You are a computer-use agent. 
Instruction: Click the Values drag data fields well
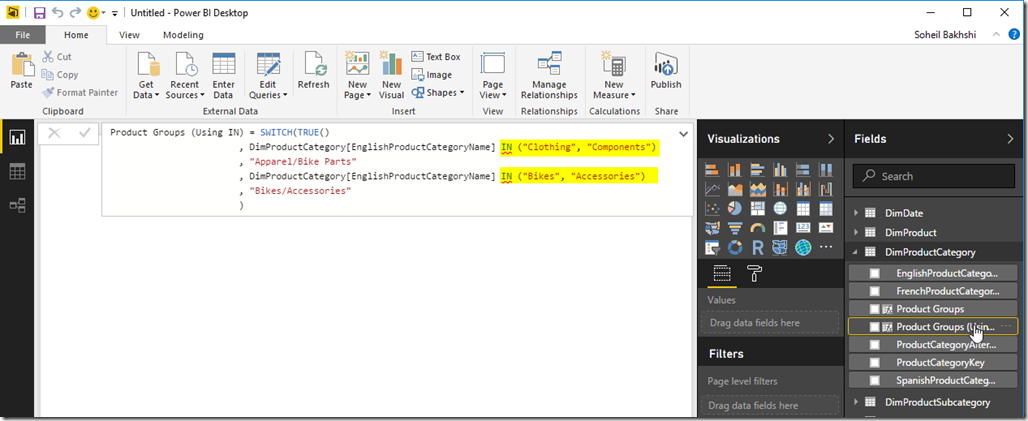[768, 323]
